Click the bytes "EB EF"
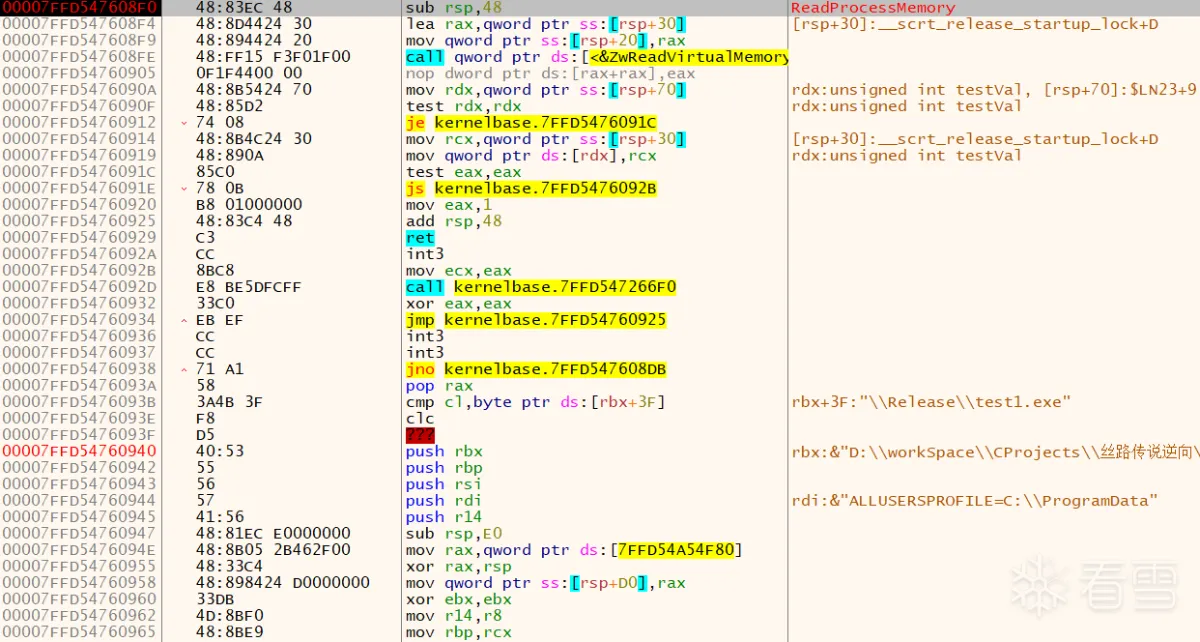The image size is (1200, 642). (x=220, y=320)
